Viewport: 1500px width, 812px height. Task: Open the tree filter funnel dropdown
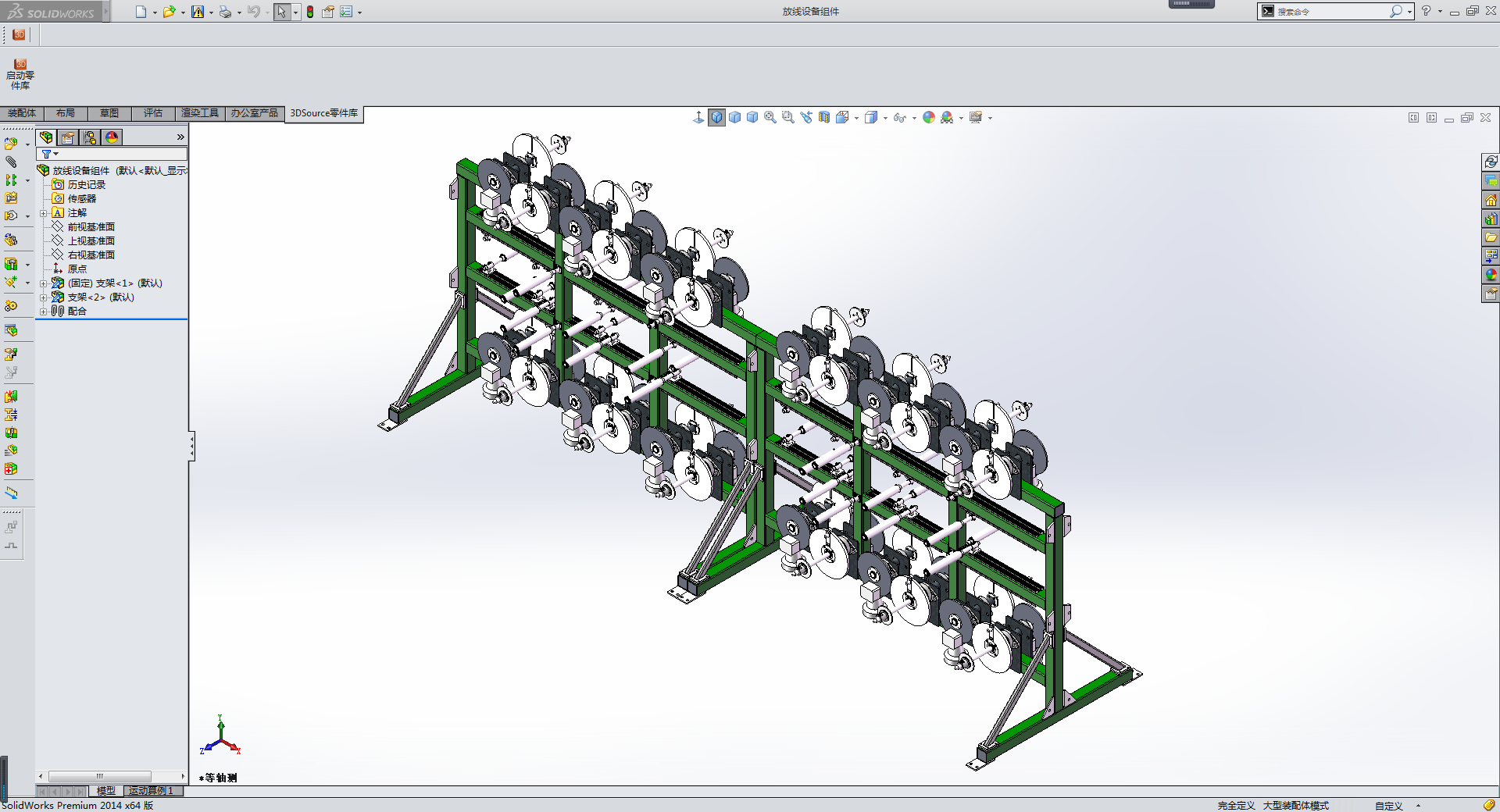point(50,154)
